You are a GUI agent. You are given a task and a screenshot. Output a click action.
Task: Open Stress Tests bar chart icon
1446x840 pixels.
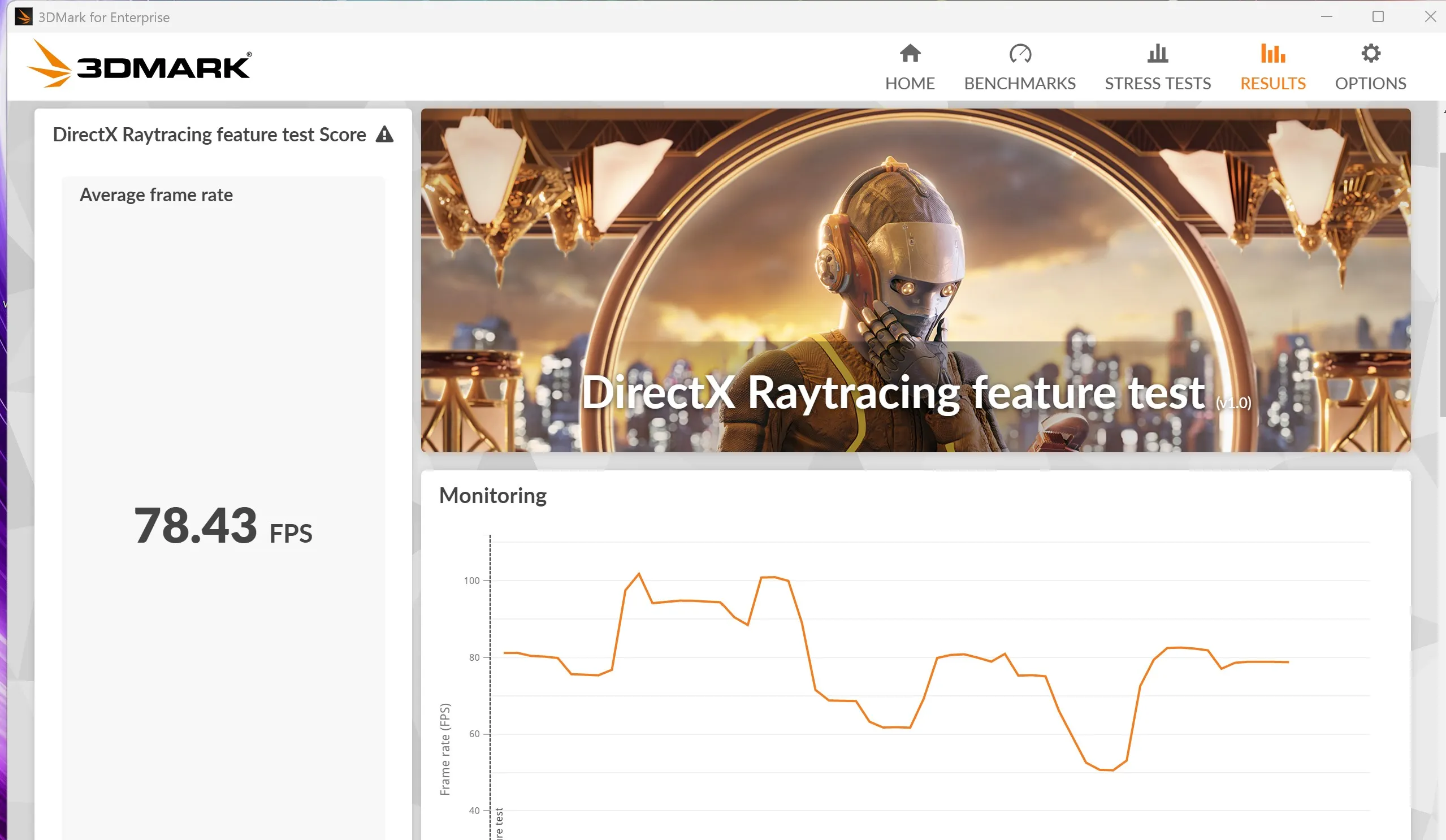pyautogui.click(x=1157, y=53)
